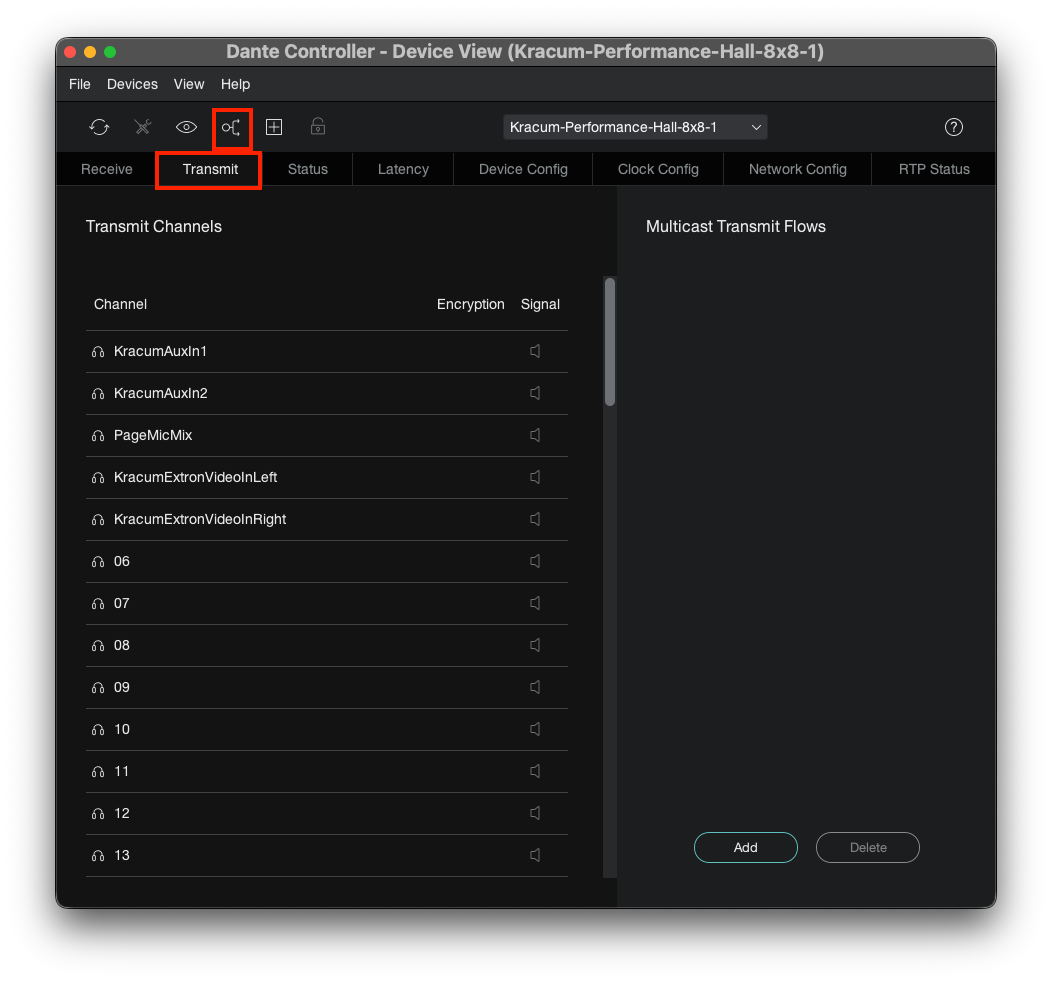Screen dimensions: 1052x982
Task: Click signal speaker icon for channel 13
Action: pos(535,855)
